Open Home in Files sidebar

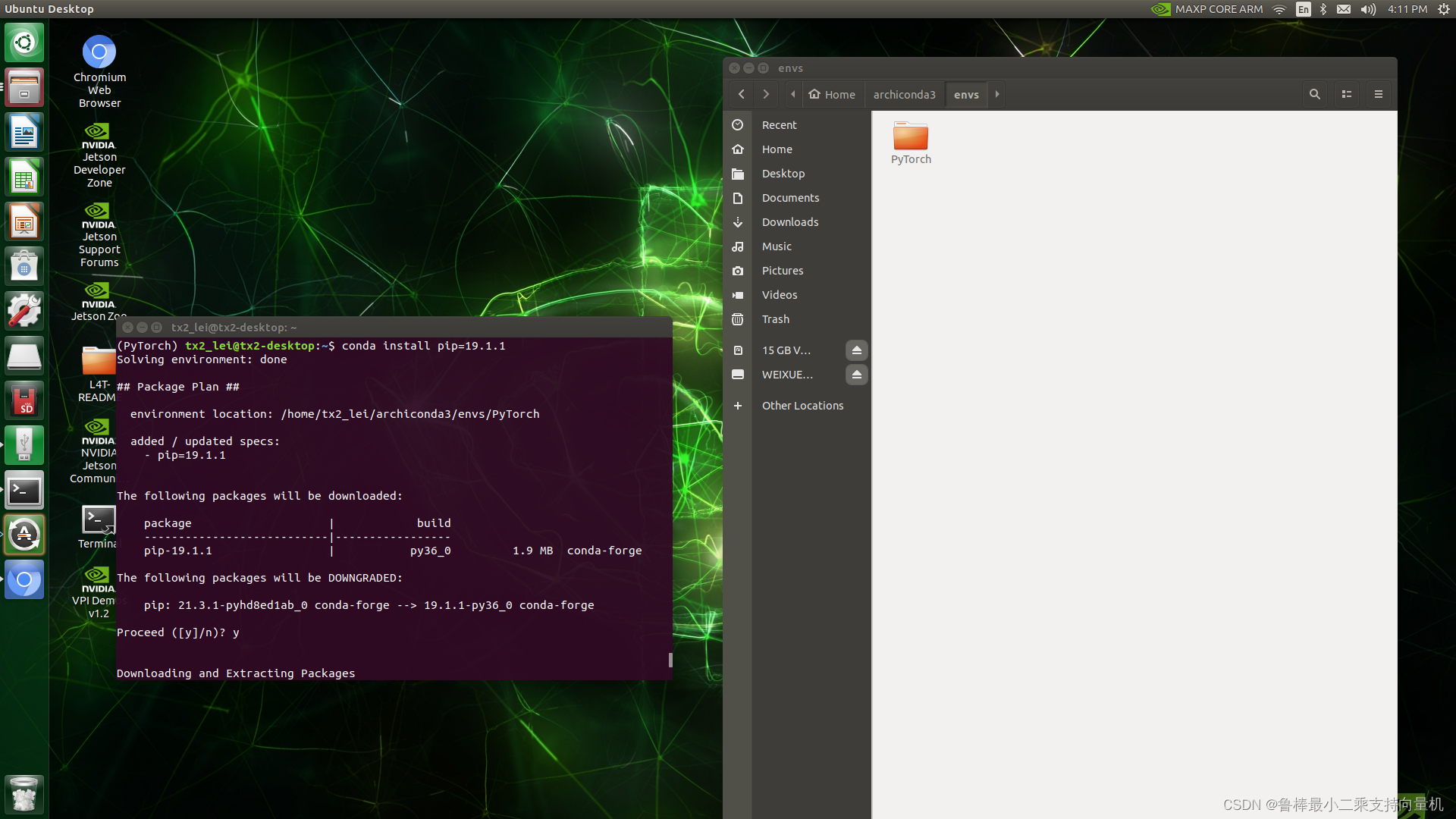796,149
